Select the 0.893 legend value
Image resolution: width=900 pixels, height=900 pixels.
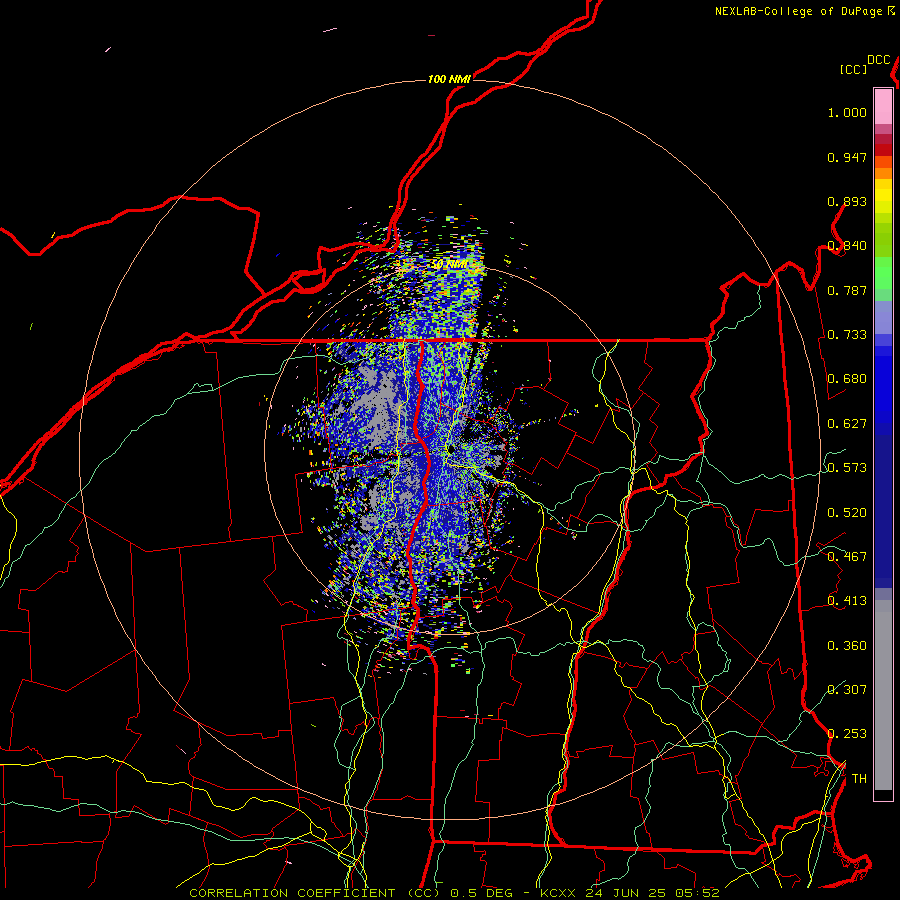coord(847,201)
